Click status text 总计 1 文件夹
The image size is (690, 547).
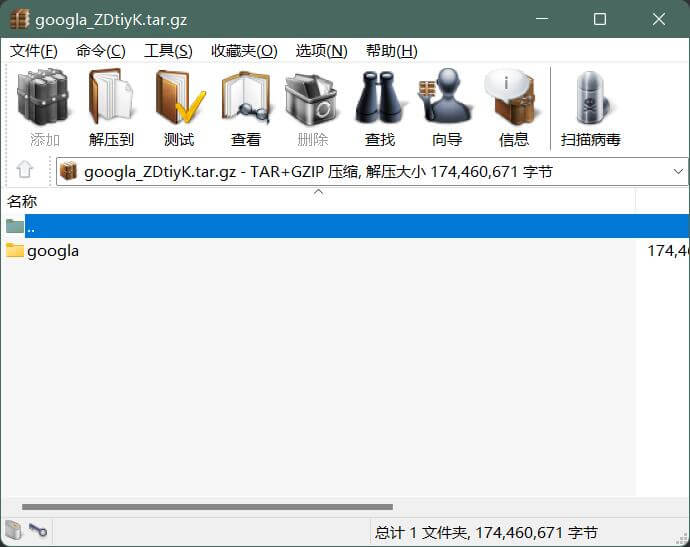tap(420, 533)
